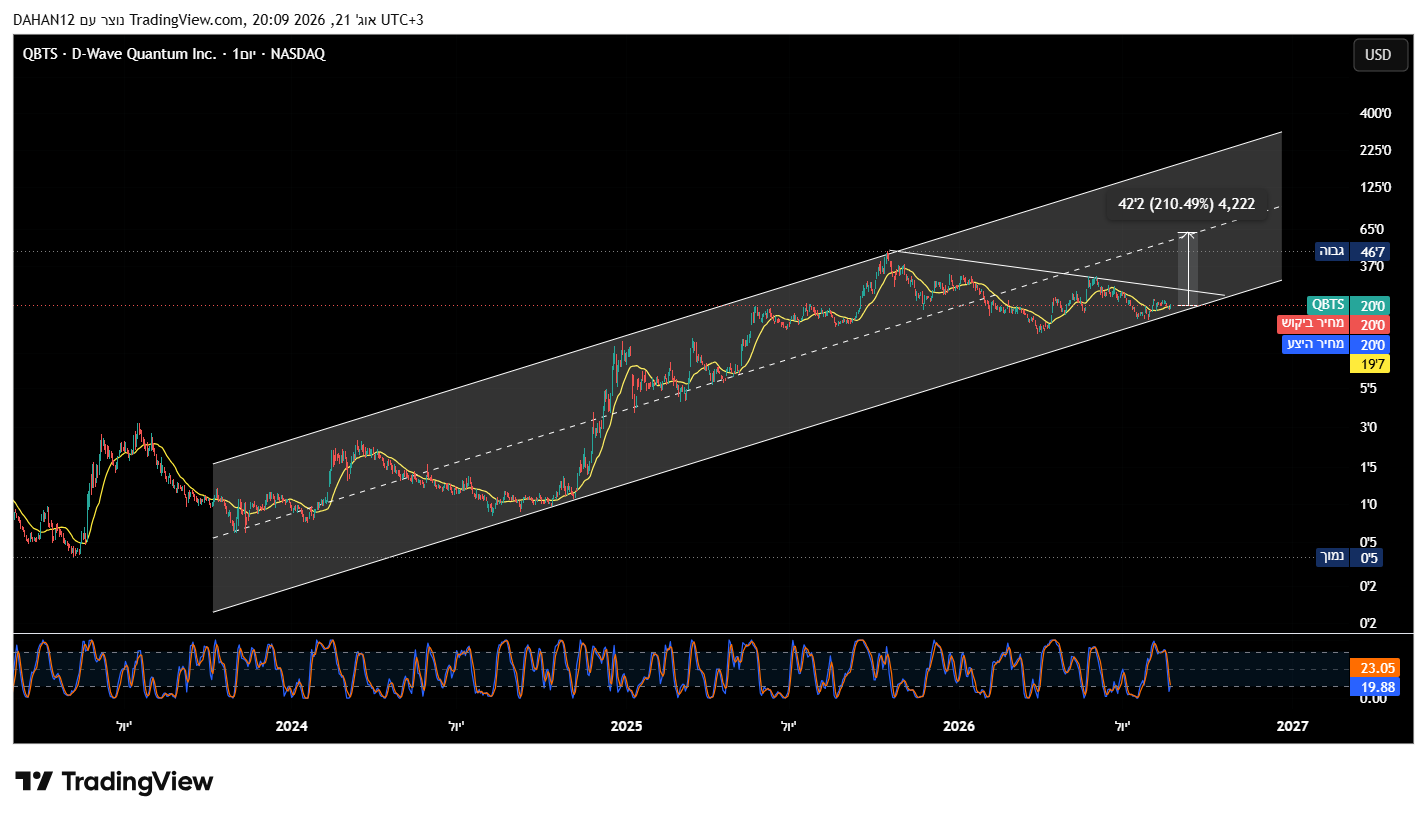Click the 2027 label on the time axis
The image size is (1427, 819).
point(1293,726)
